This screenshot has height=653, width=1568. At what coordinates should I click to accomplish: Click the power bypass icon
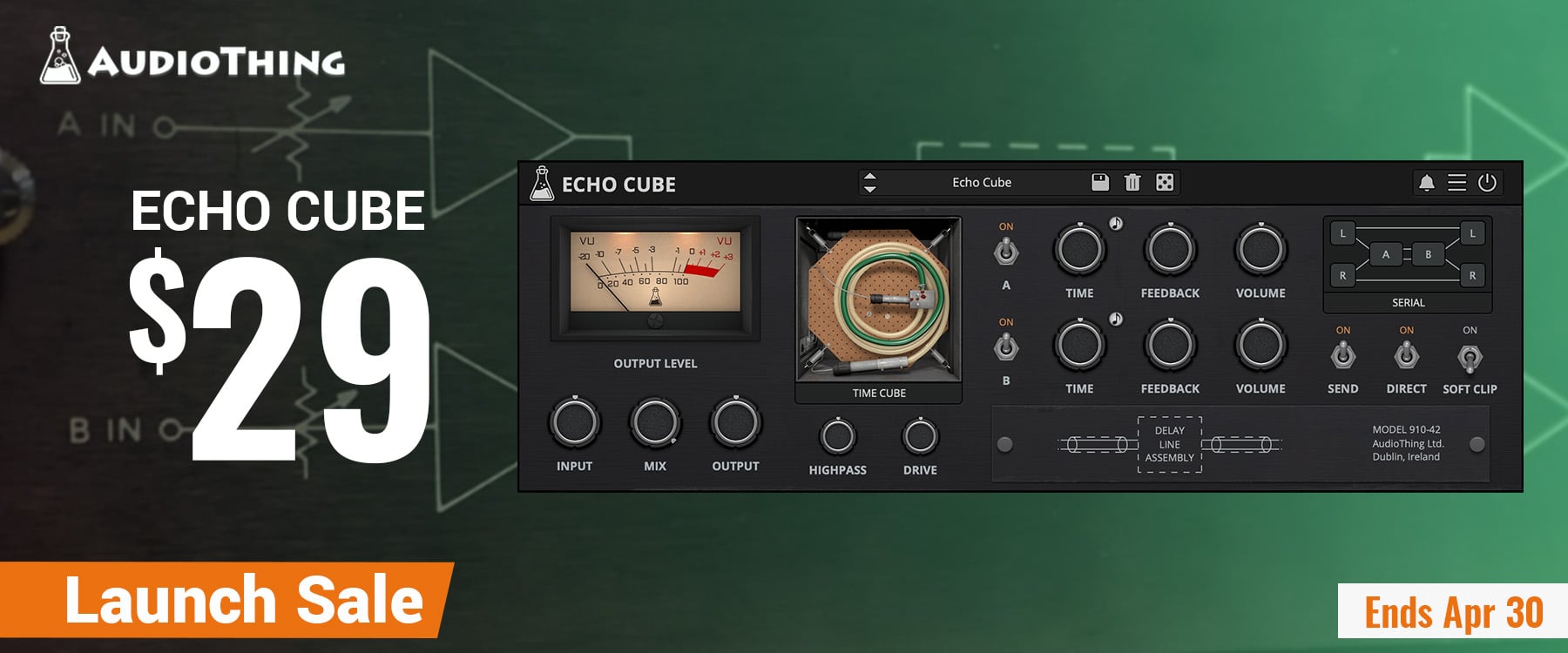point(1488,183)
